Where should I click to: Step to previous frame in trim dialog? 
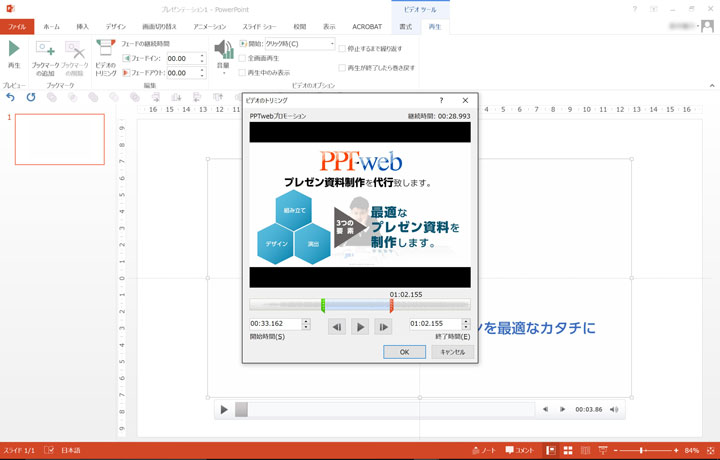[337, 326]
